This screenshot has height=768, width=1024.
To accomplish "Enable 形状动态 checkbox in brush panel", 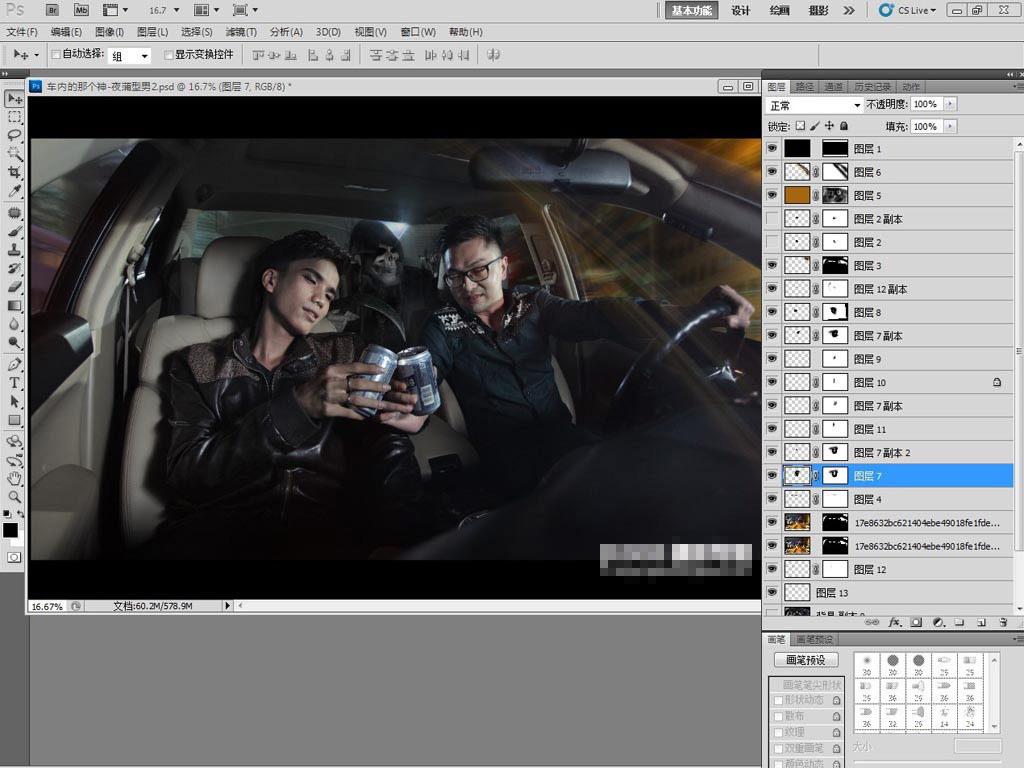I will [778, 700].
